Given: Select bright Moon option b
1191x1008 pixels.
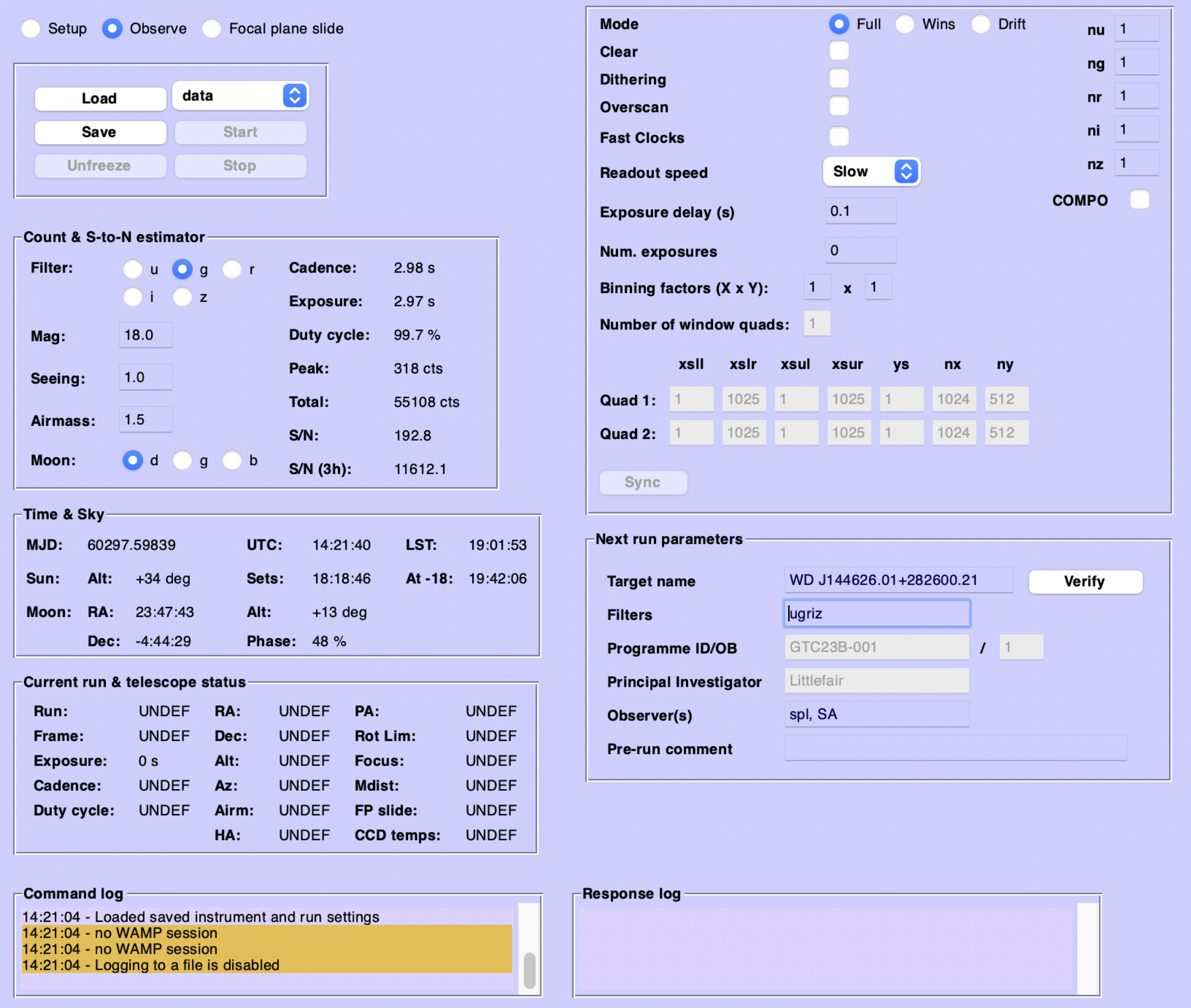Looking at the screenshot, I should click(x=232, y=460).
